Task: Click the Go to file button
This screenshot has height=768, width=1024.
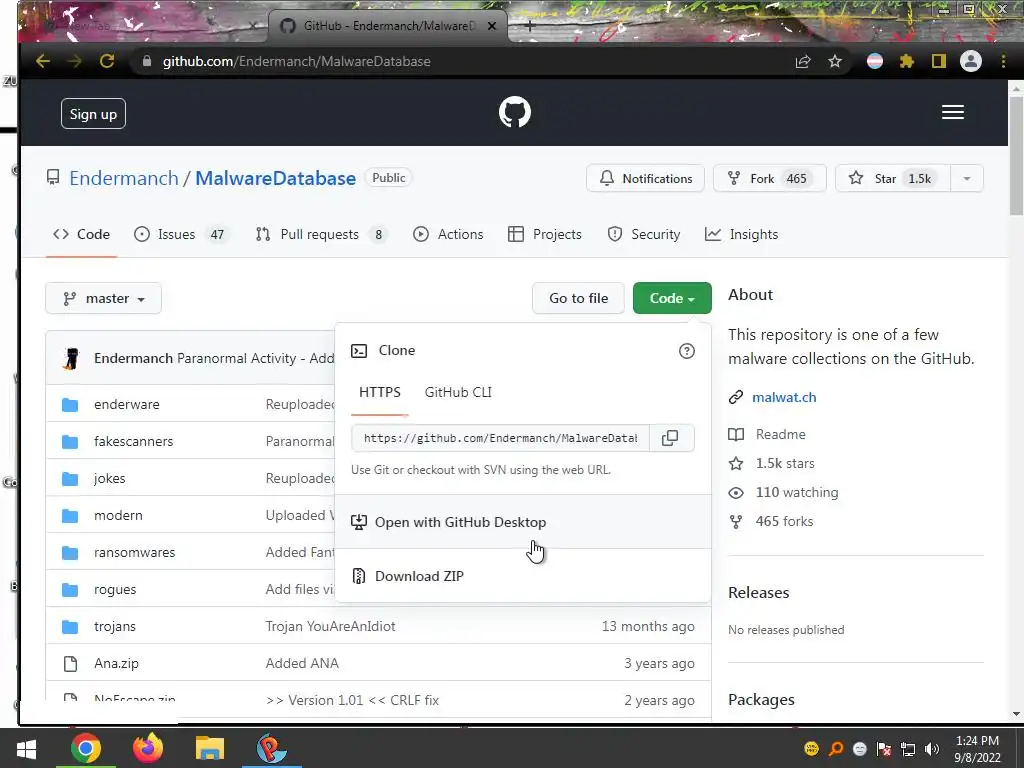Action: click(x=579, y=298)
